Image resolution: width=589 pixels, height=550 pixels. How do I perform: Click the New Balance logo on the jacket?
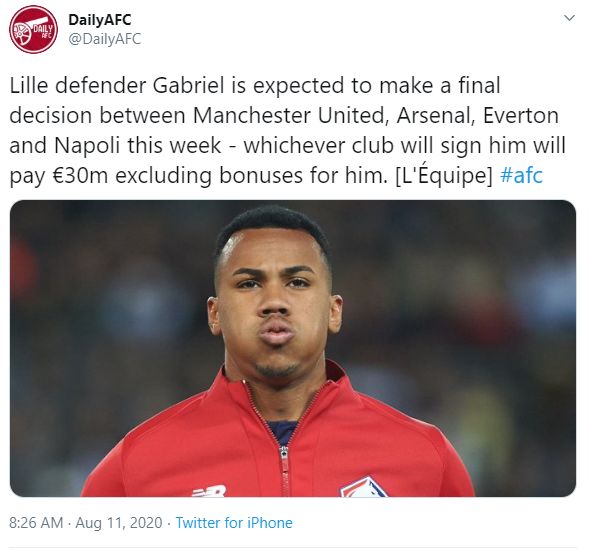click(209, 491)
